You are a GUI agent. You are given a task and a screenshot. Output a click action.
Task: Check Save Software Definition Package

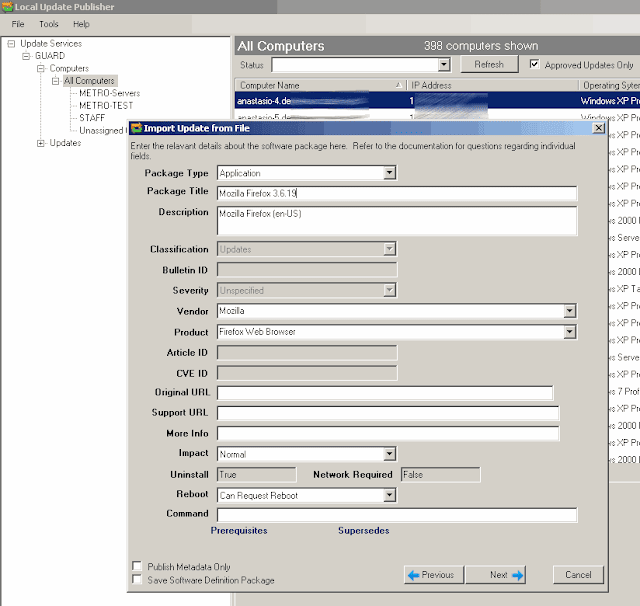click(137, 579)
